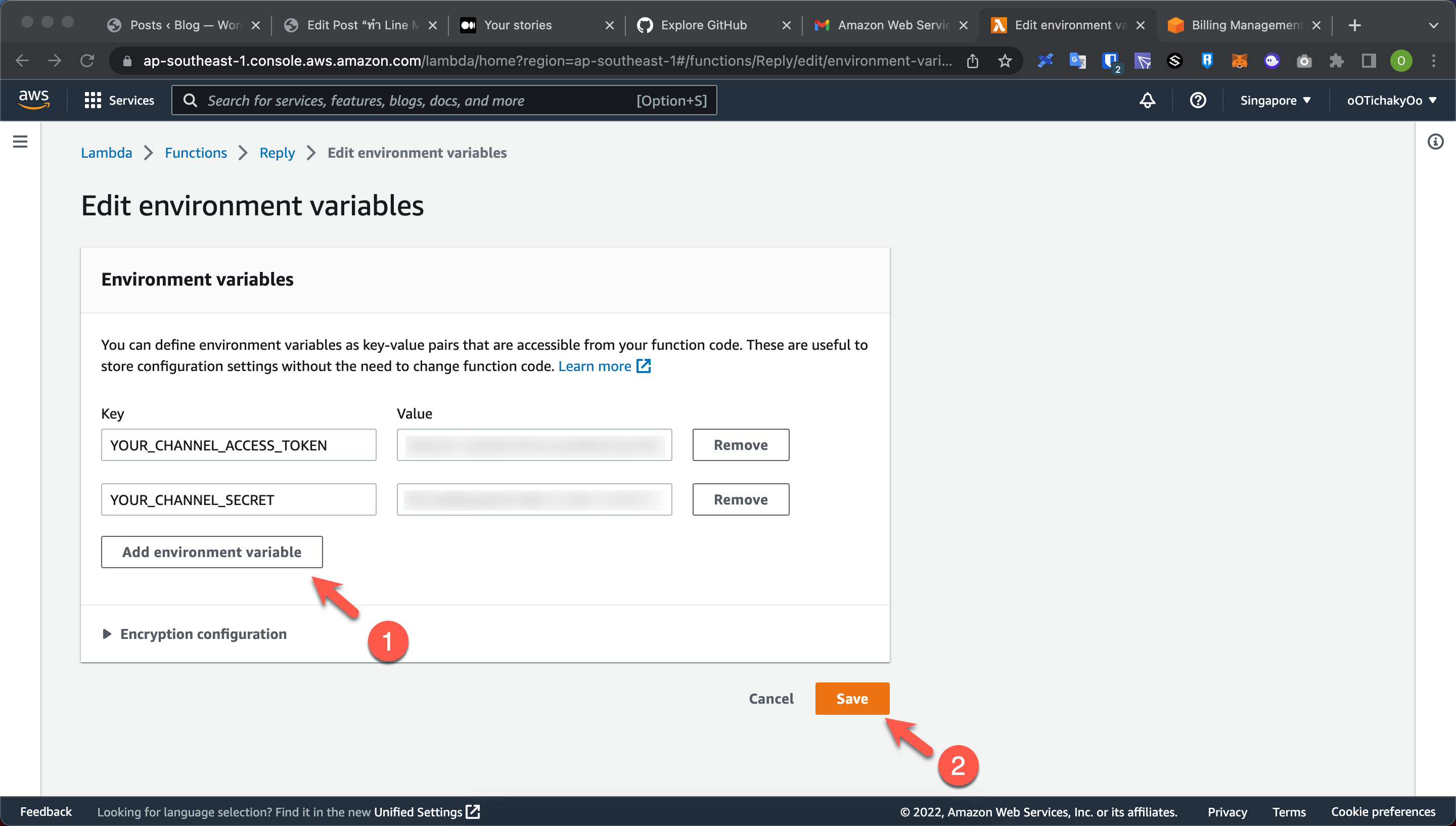The height and width of the screenshot is (826, 1456).
Task: Open the Google Translate extension
Action: [x=1077, y=61]
